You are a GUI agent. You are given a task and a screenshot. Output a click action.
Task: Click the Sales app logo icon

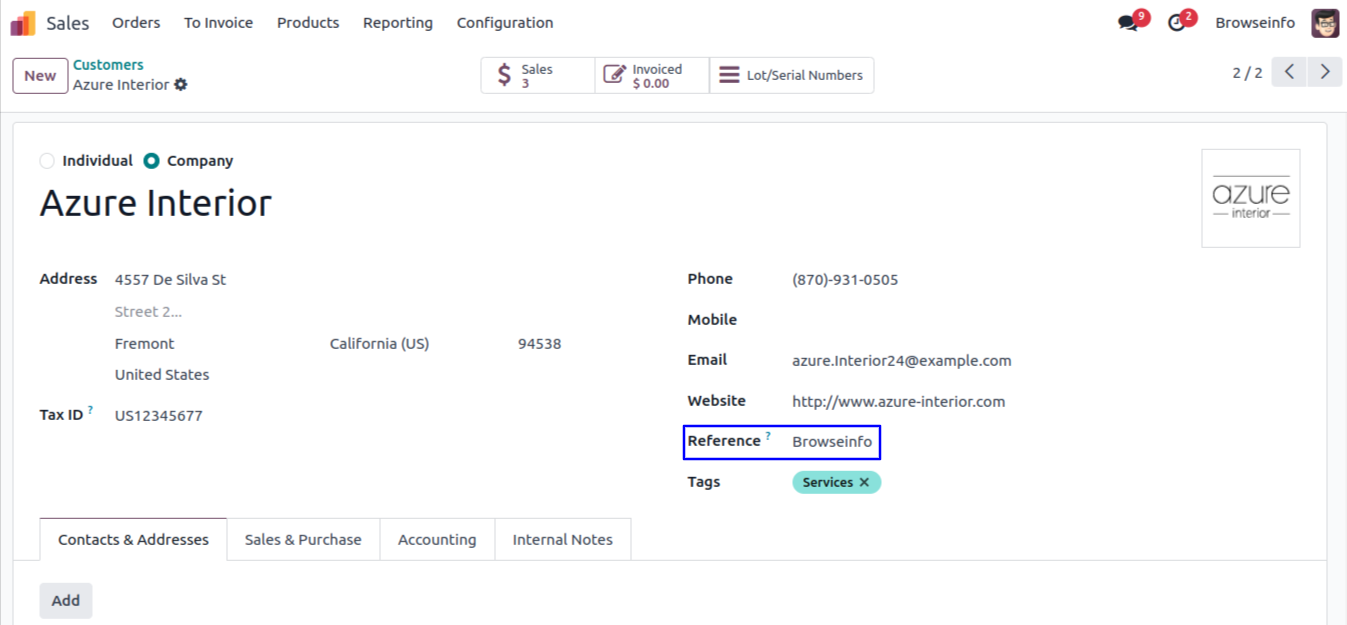pyautogui.click(x=23, y=23)
